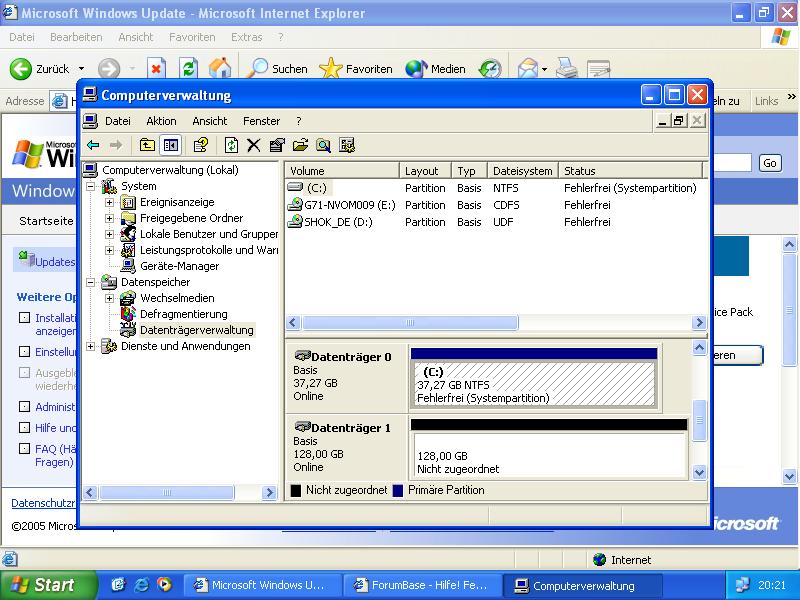Expand the Ereignisanzeige node
Image resolution: width=800 pixels, height=600 pixels.
click(x=110, y=203)
